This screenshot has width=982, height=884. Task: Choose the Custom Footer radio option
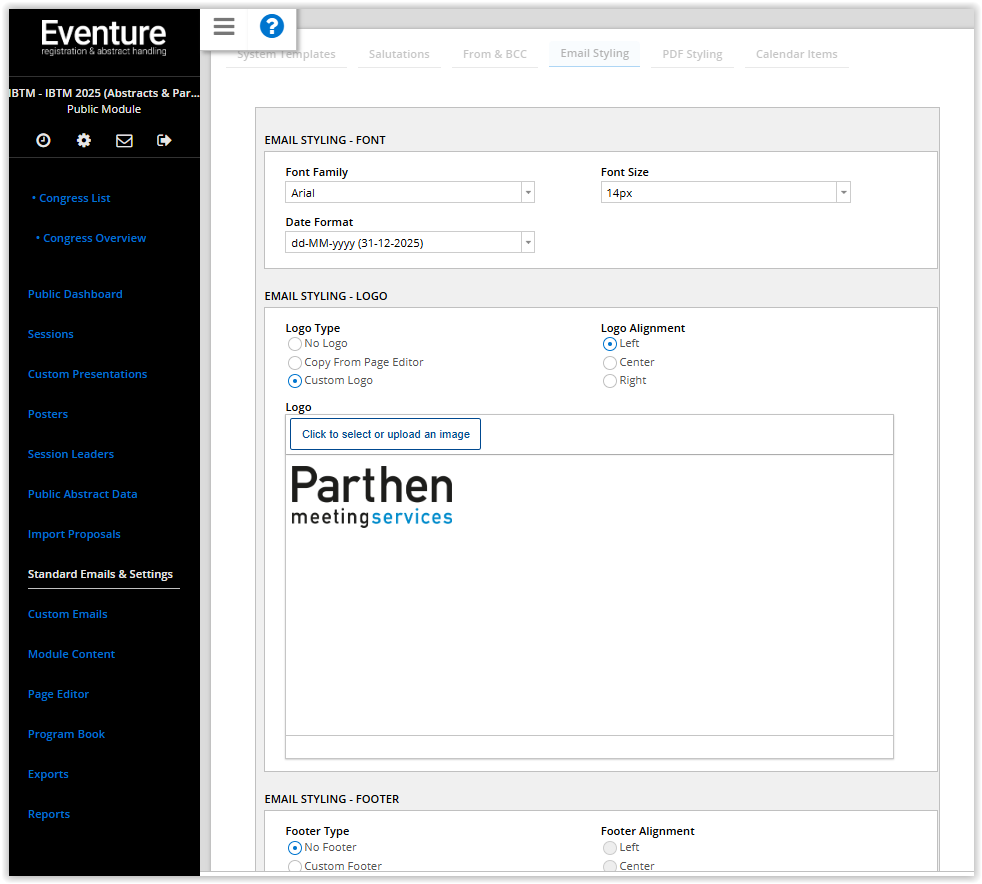[294, 866]
